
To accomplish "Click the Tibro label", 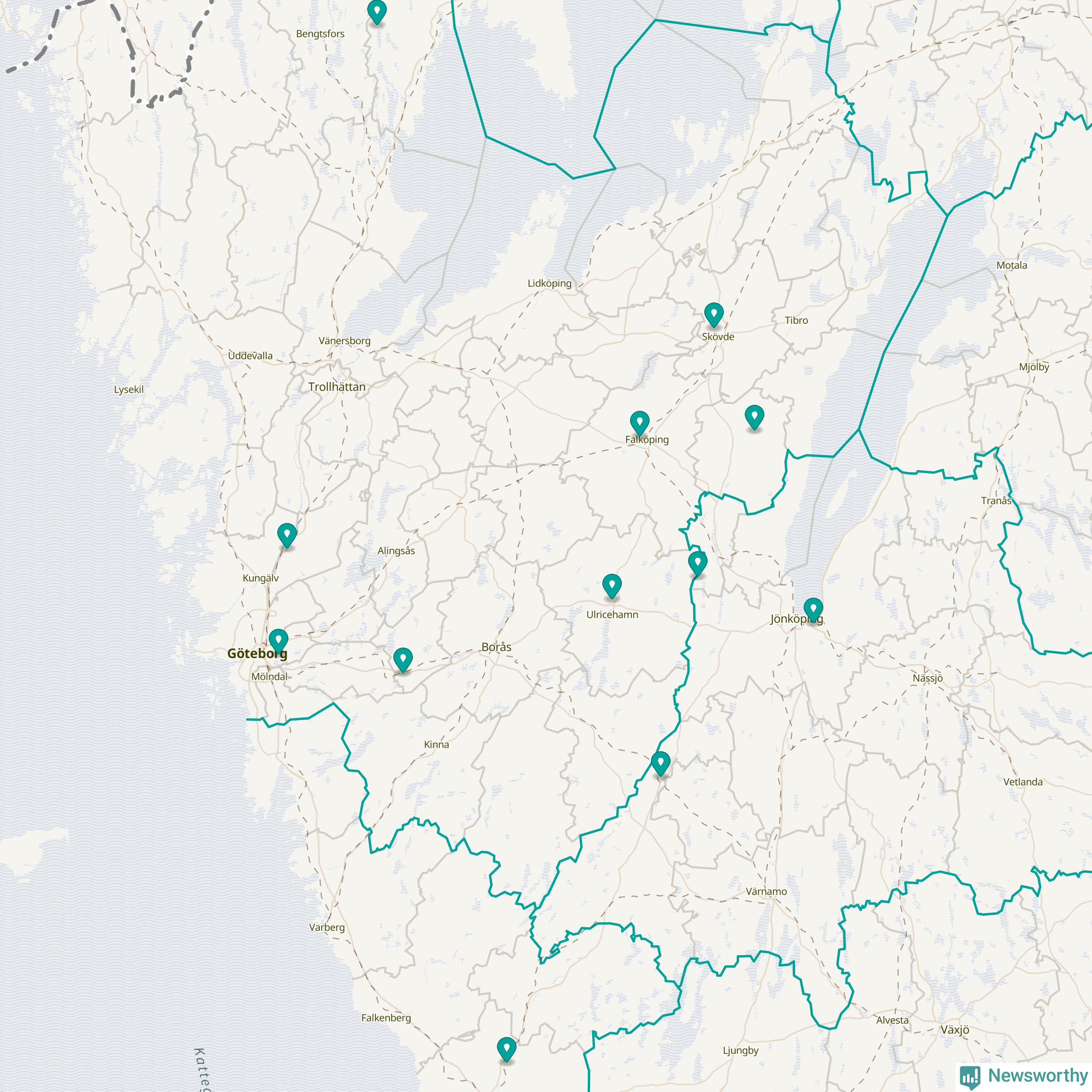I will click(796, 320).
